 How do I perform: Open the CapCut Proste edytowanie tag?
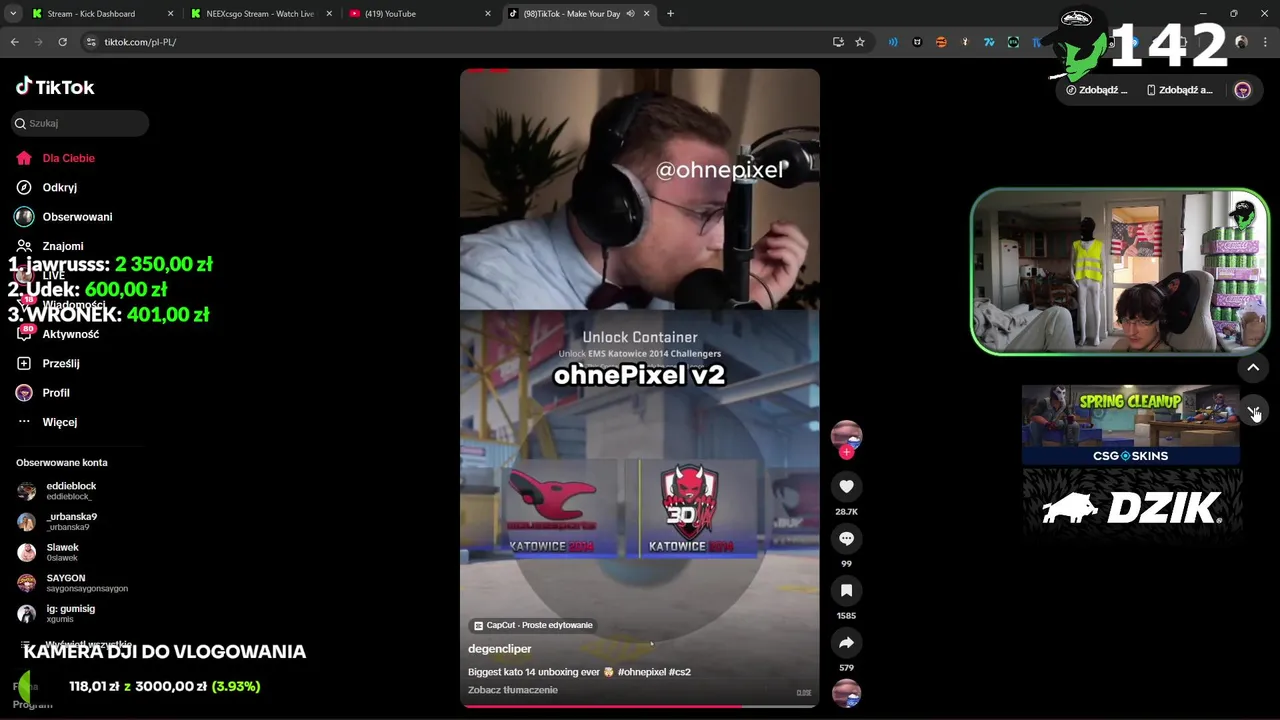(x=533, y=625)
